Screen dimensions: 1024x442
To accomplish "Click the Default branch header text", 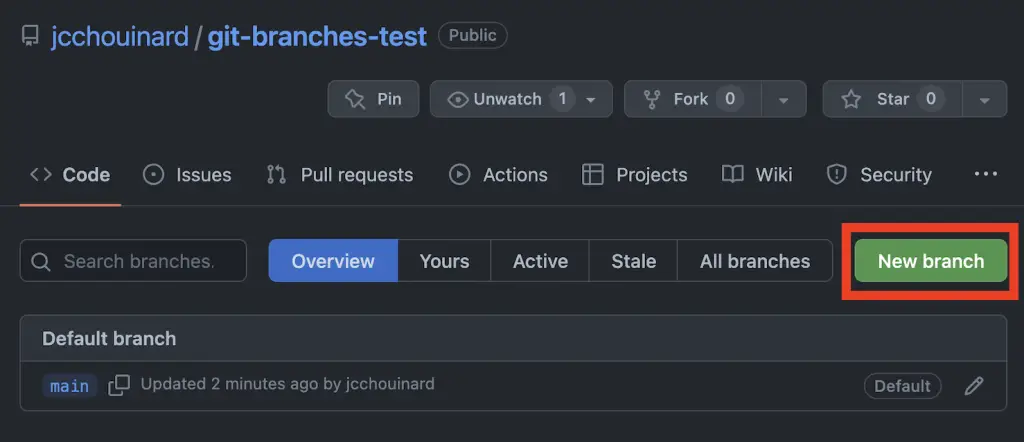I will tap(109, 338).
